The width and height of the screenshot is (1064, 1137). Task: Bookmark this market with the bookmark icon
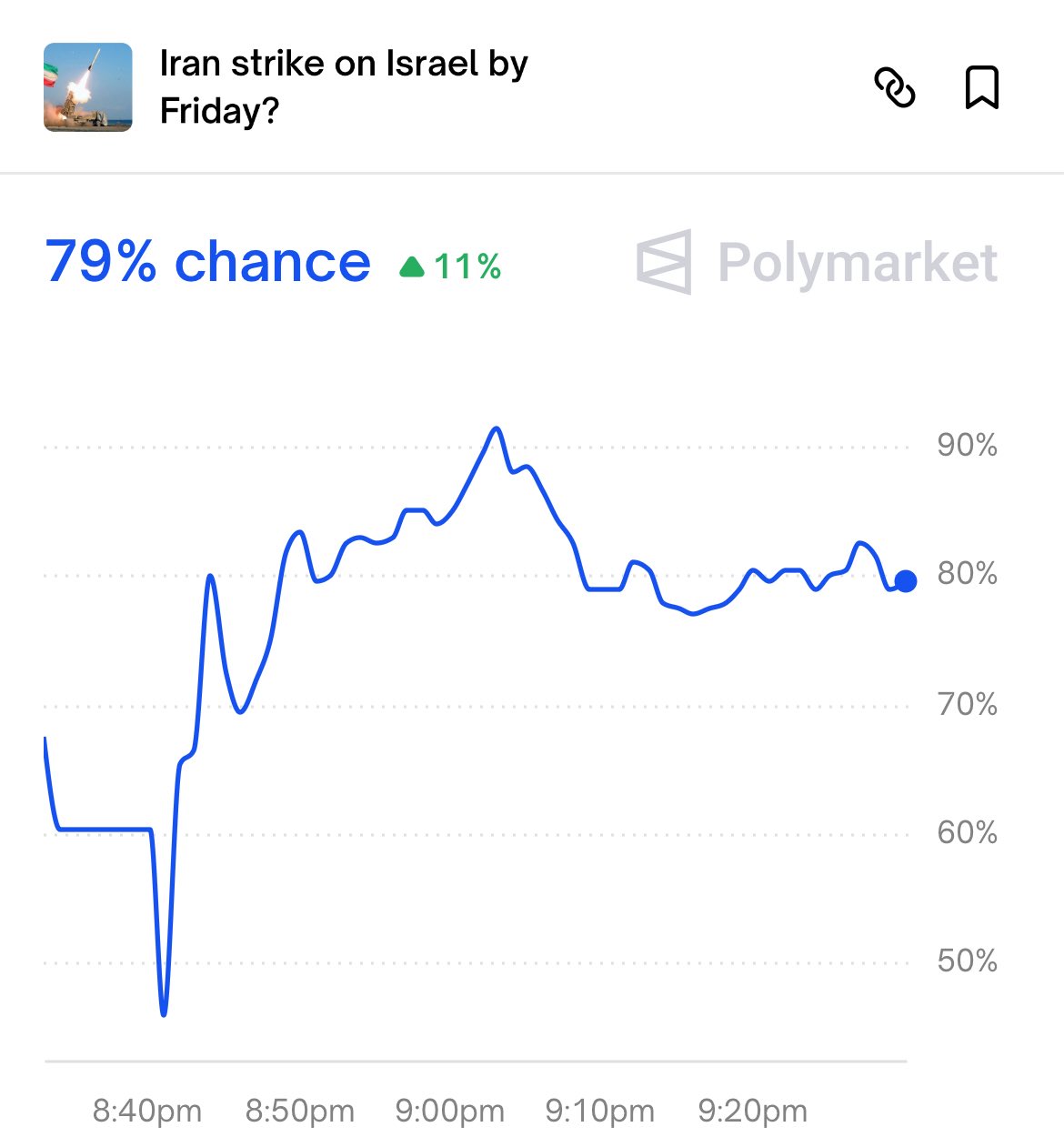(981, 87)
